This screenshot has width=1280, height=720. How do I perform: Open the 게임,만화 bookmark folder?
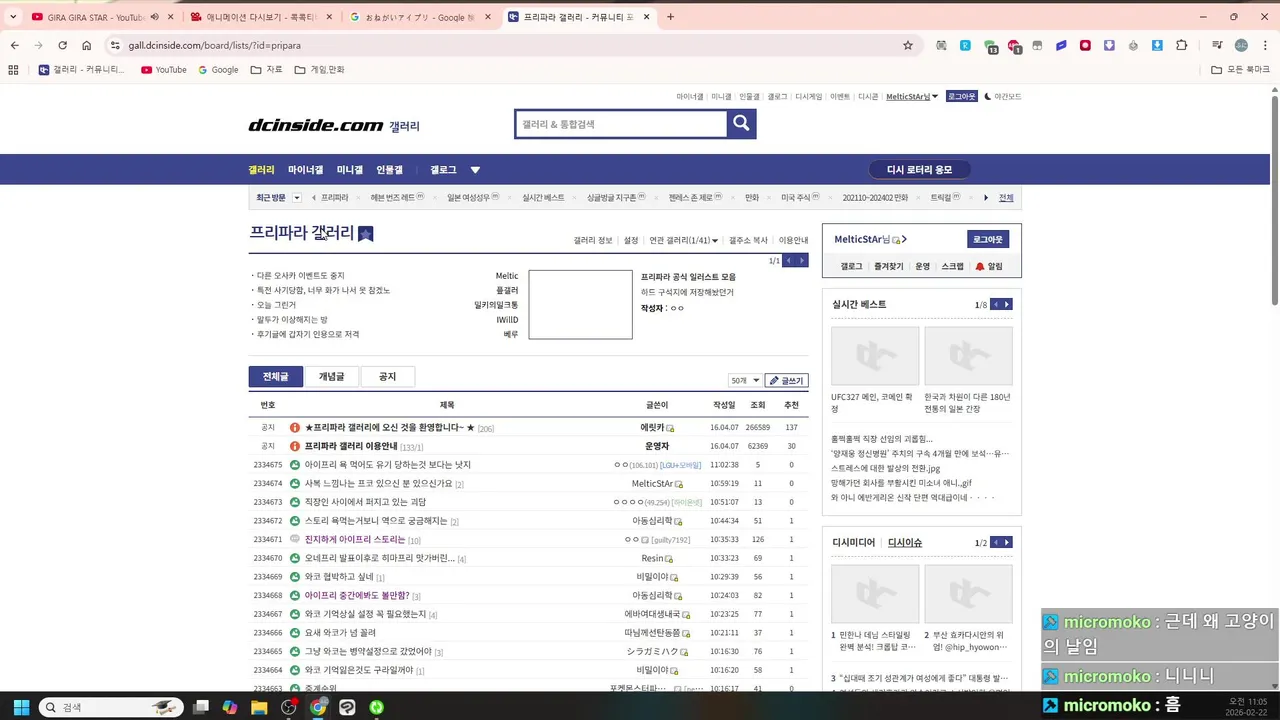point(320,70)
